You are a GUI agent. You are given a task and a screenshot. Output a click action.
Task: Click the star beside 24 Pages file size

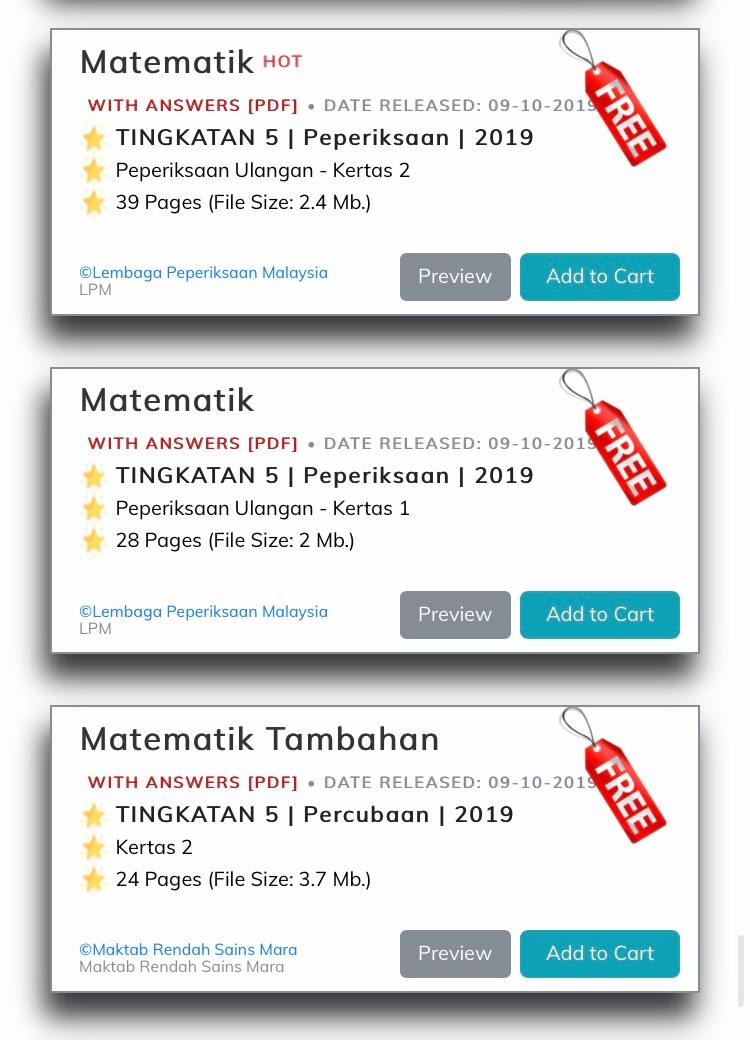(94, 879)
